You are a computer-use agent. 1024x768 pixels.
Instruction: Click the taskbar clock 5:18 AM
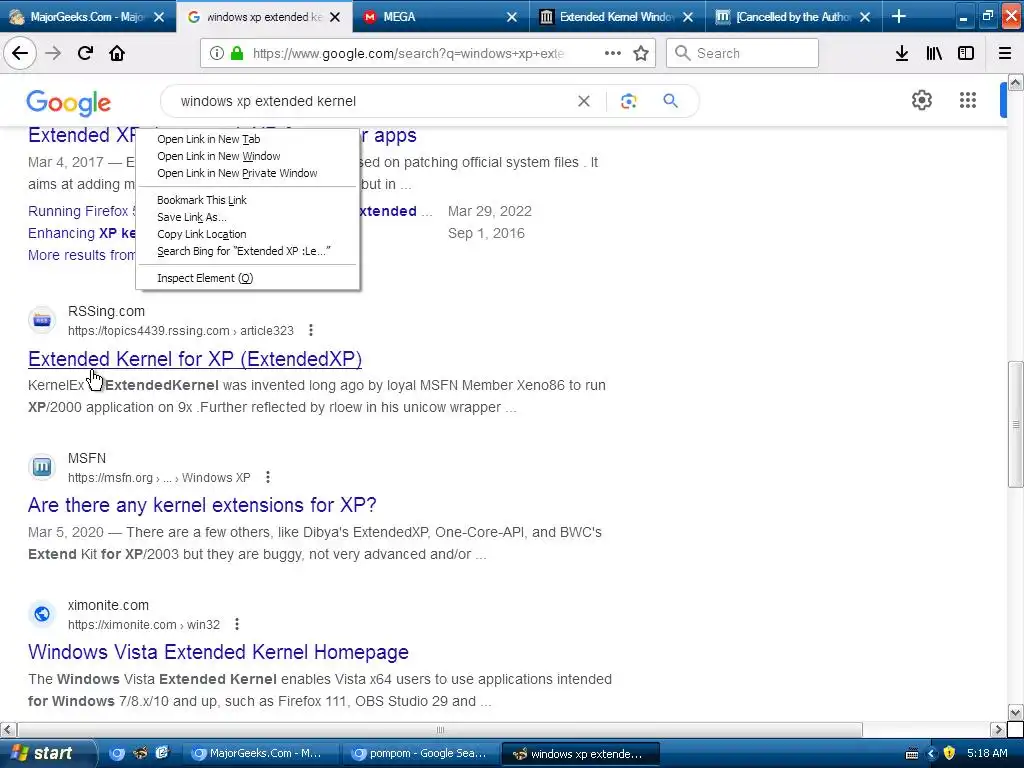pos(987,754)
